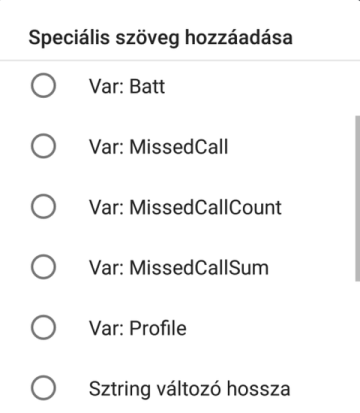Click the 'Var: Batt' label text
The height and width of the screenshot is (413, 360).
[127, 86]
